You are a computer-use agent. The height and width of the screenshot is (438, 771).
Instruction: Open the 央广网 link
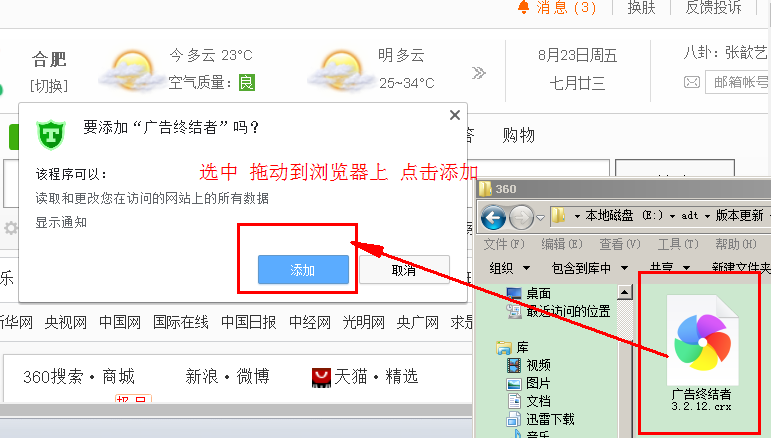pyautogui.click(x=417, y=322)
